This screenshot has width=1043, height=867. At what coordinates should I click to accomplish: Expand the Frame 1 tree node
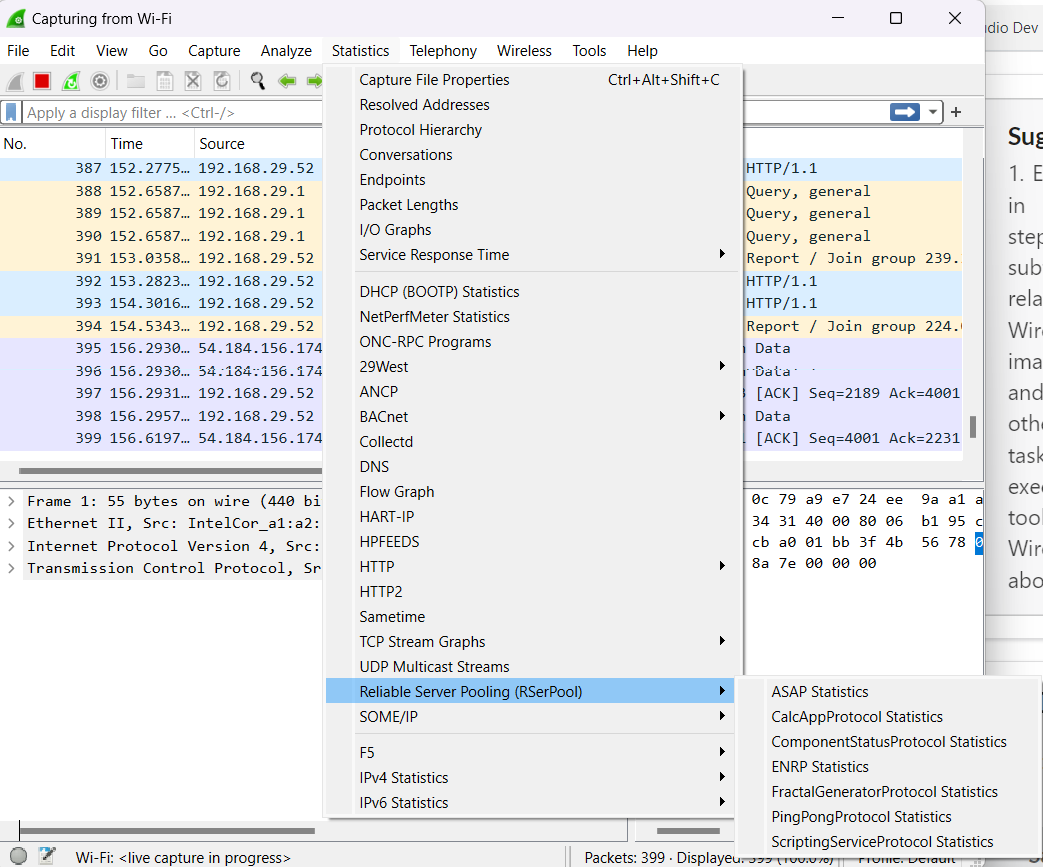pos(11,501)
